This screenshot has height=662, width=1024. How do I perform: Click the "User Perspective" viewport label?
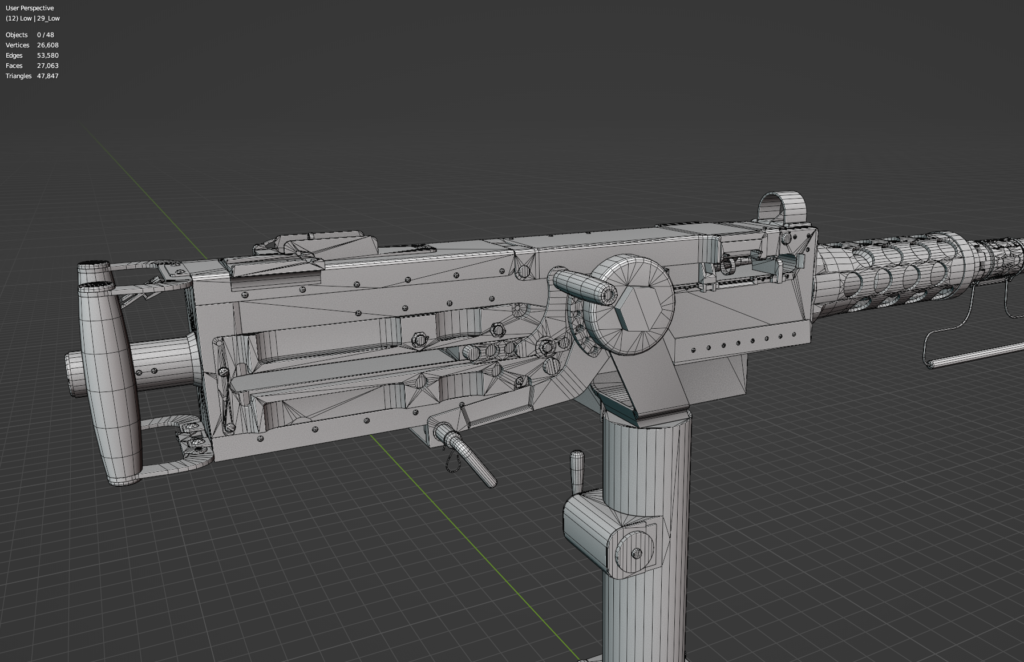(x=29, y=8)
